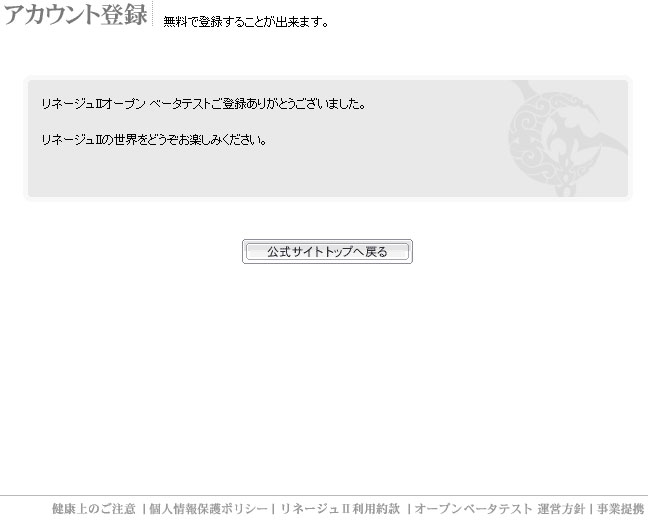Viewport: 648px width, 520px height.
Task: Click the アカウント登録 page heading
Action: [75, 14]
